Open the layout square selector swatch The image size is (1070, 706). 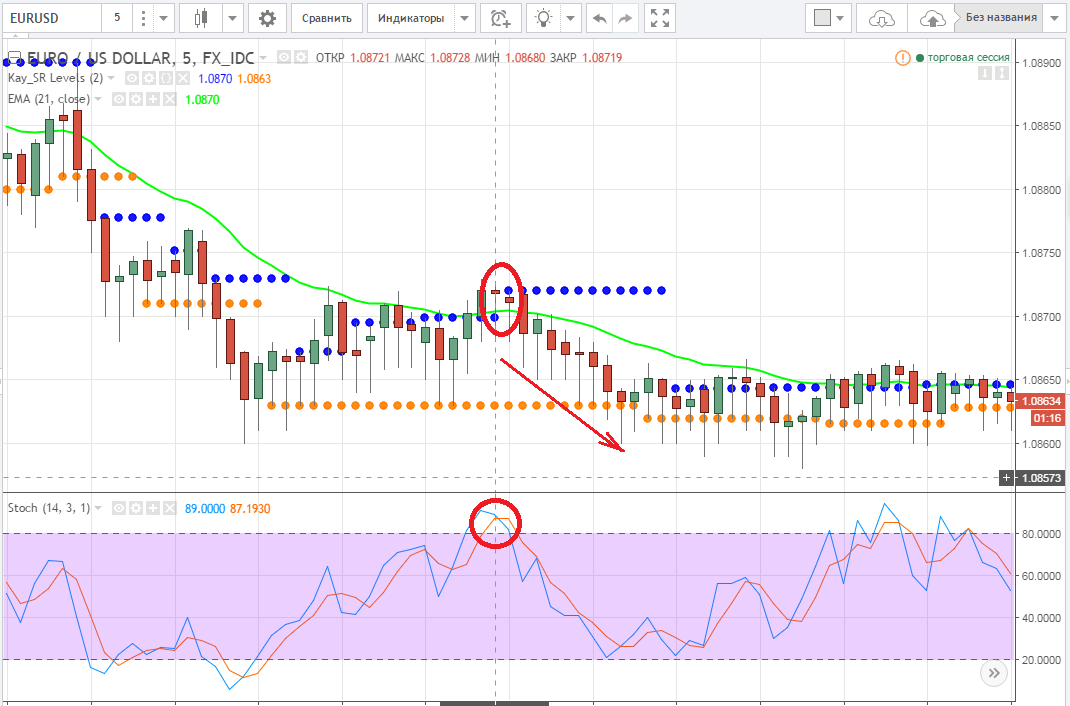(x=822, y=18)
